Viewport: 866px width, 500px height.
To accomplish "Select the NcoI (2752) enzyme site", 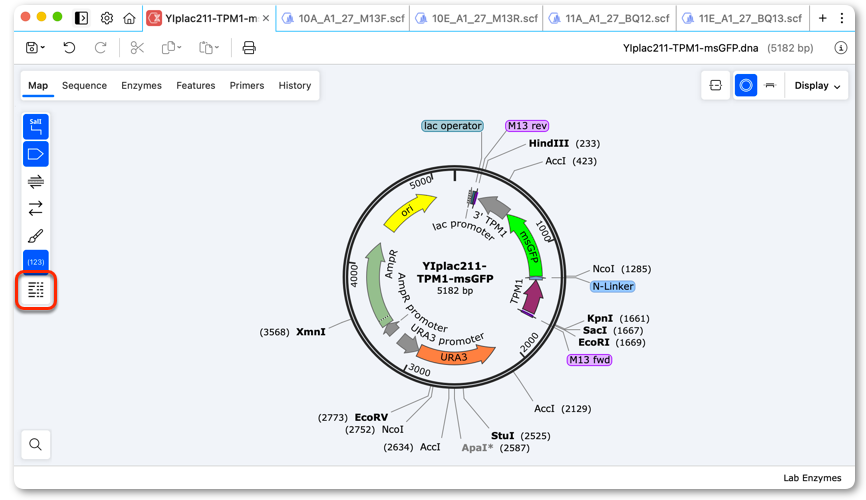I will pos(374,430).
